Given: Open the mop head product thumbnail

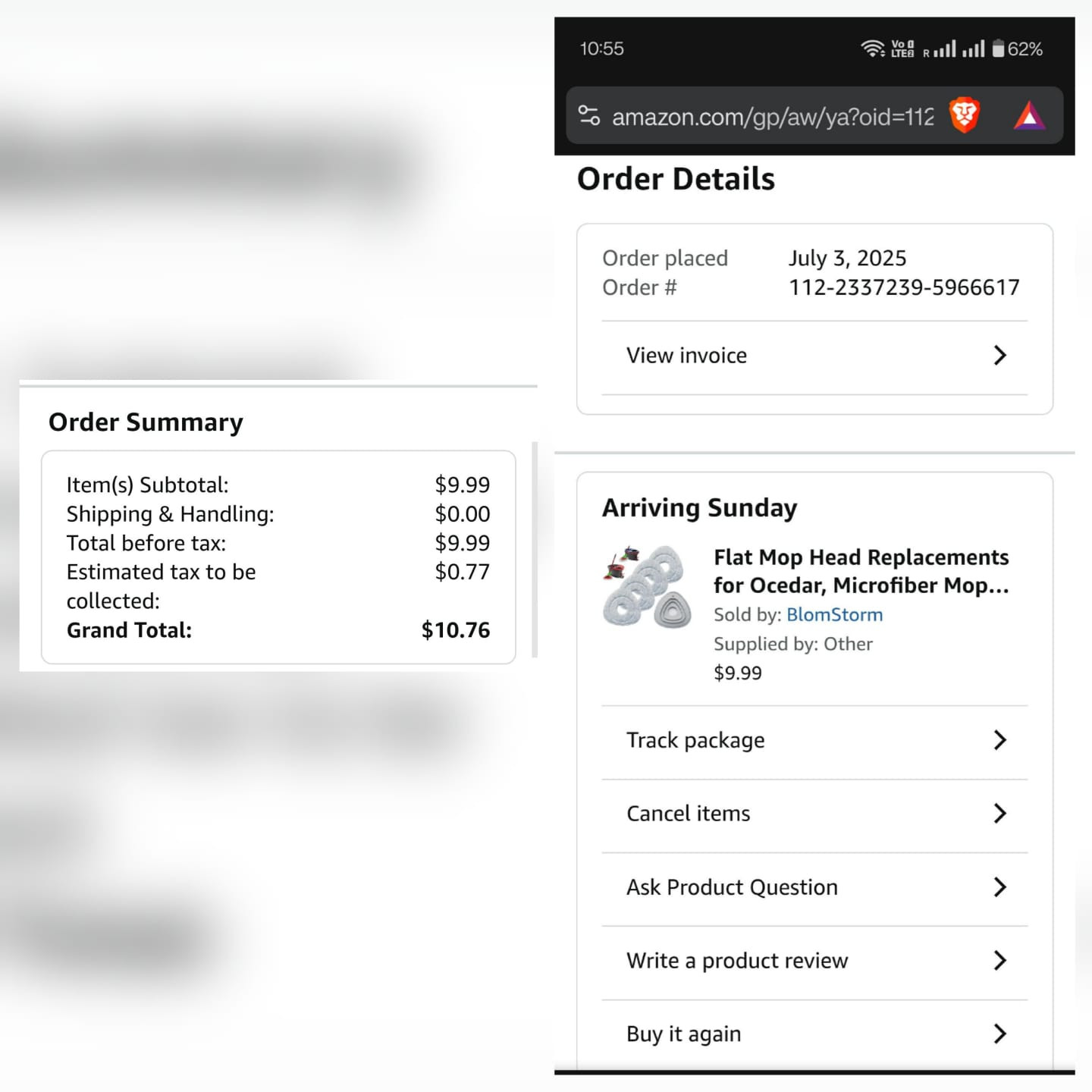Looking at the screenshot, I should click(648, 587).
